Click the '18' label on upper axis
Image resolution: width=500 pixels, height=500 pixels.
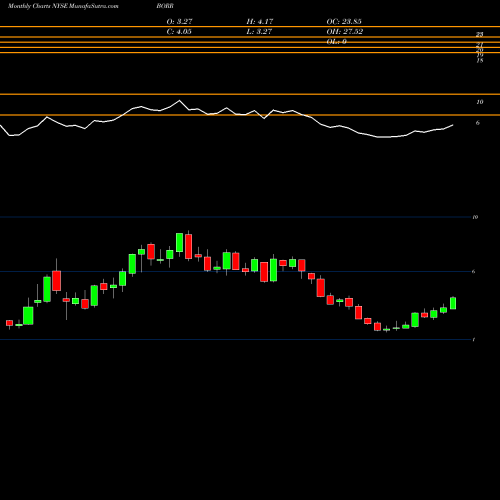coord(480,61)
